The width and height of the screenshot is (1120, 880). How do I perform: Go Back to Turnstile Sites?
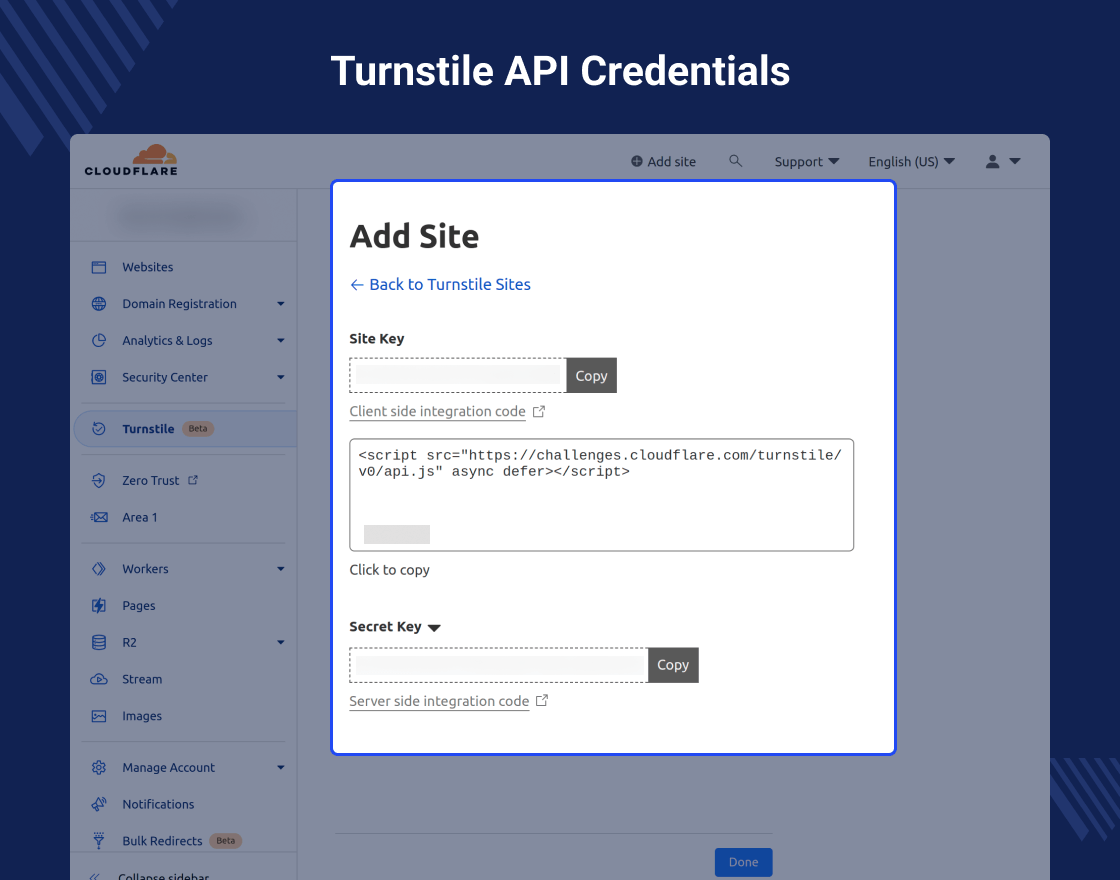pyautogui.click(x=450, y=284)
